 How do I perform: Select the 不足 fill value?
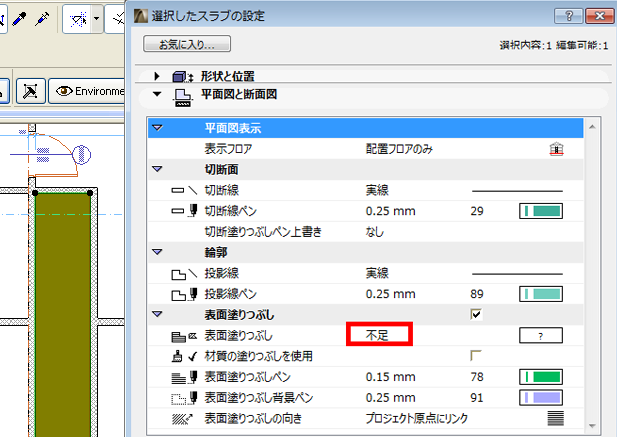tap(377, 335)
